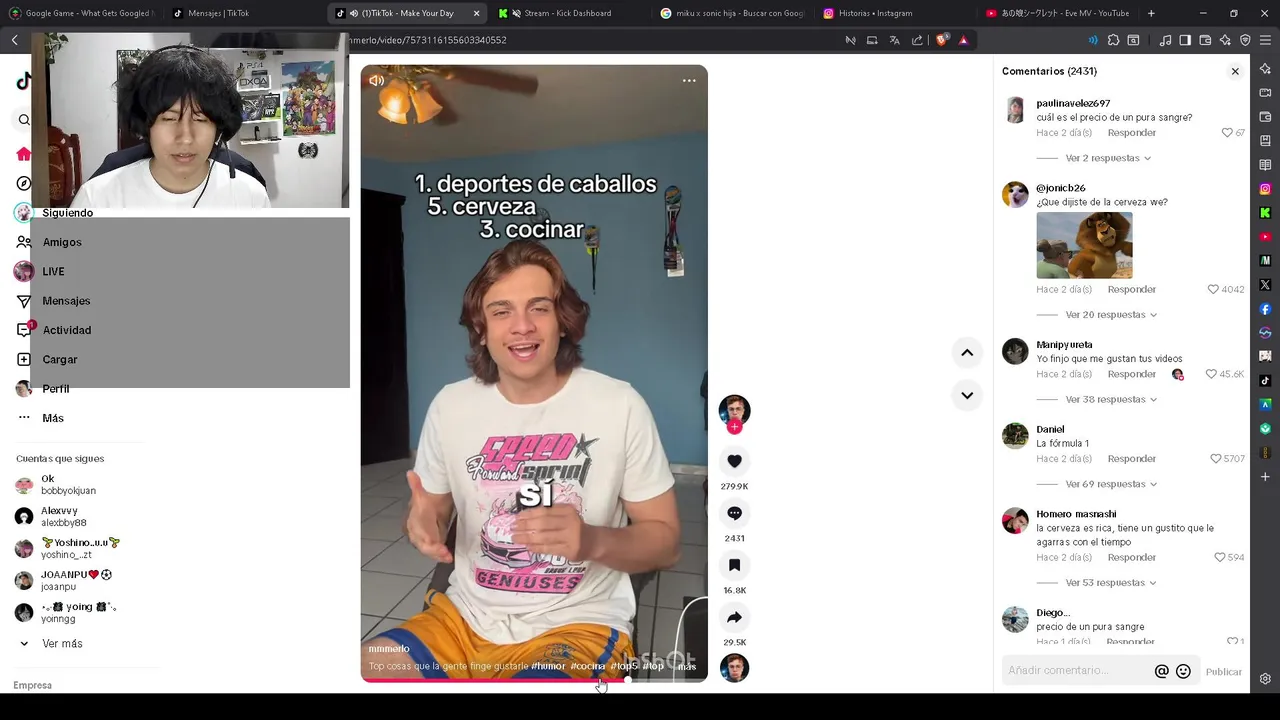Open Facebook in the browser sidebar
The height and width of the screenshot is (720, 1280).
(1265, 309)
